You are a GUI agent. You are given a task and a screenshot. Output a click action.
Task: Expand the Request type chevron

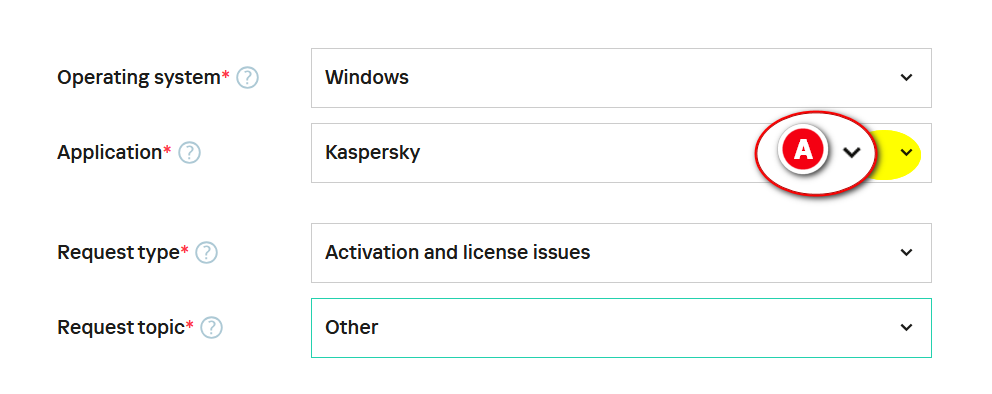coord(907,252)
